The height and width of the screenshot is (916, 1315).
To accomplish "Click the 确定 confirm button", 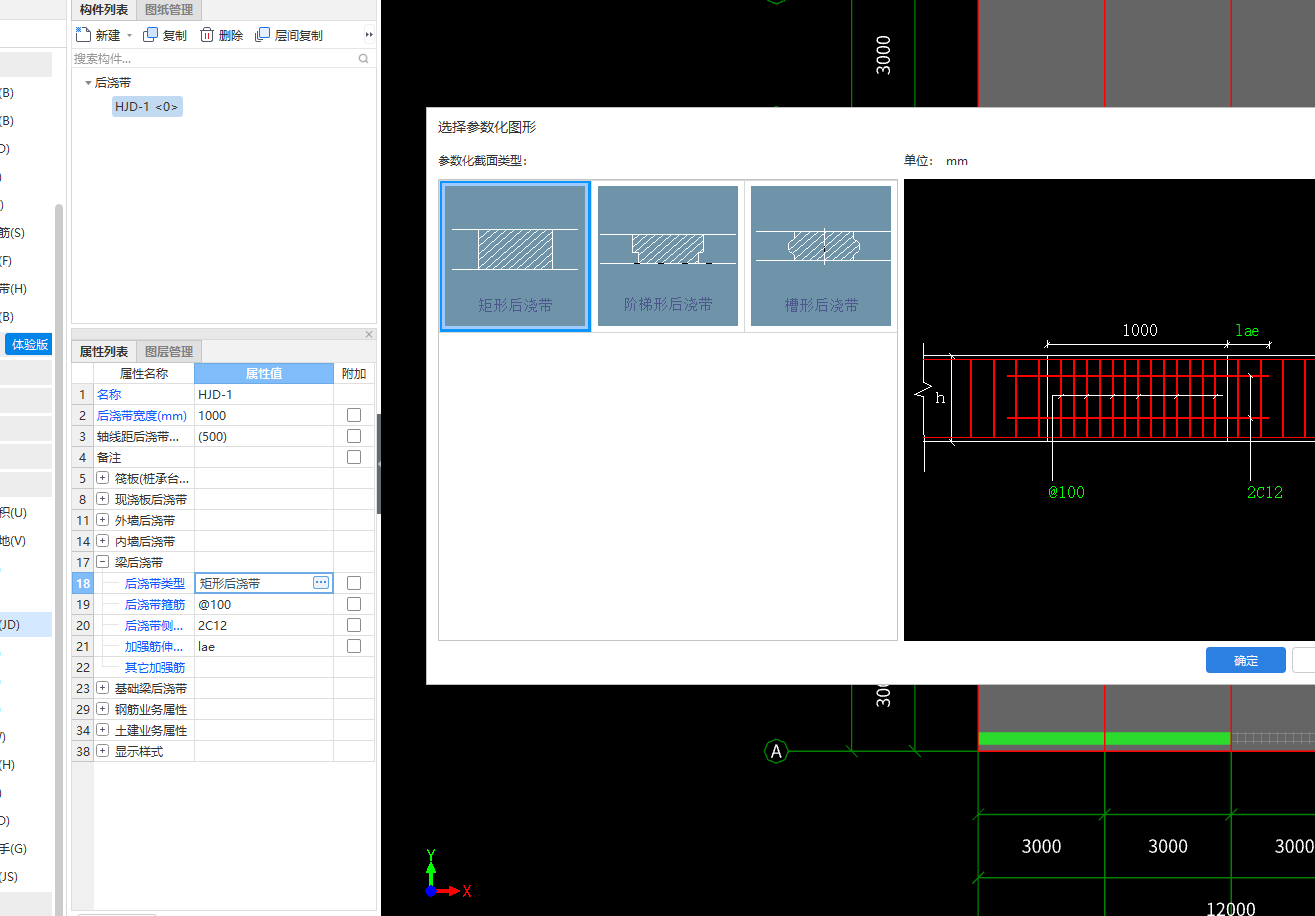I will (x=1246, y=660).
